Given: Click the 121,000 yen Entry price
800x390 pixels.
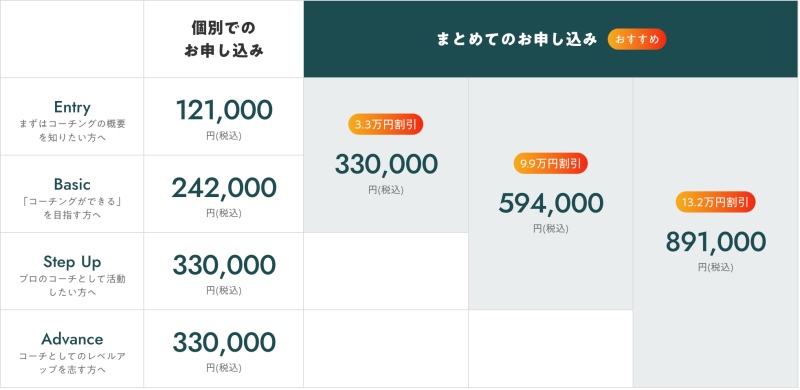Looking at the screenshot, I should point(223,110).
